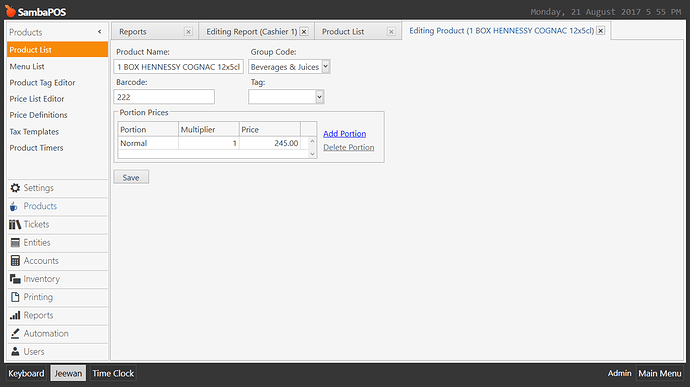Click the Entities table icon
690x387 pixels.
[15, 243]
